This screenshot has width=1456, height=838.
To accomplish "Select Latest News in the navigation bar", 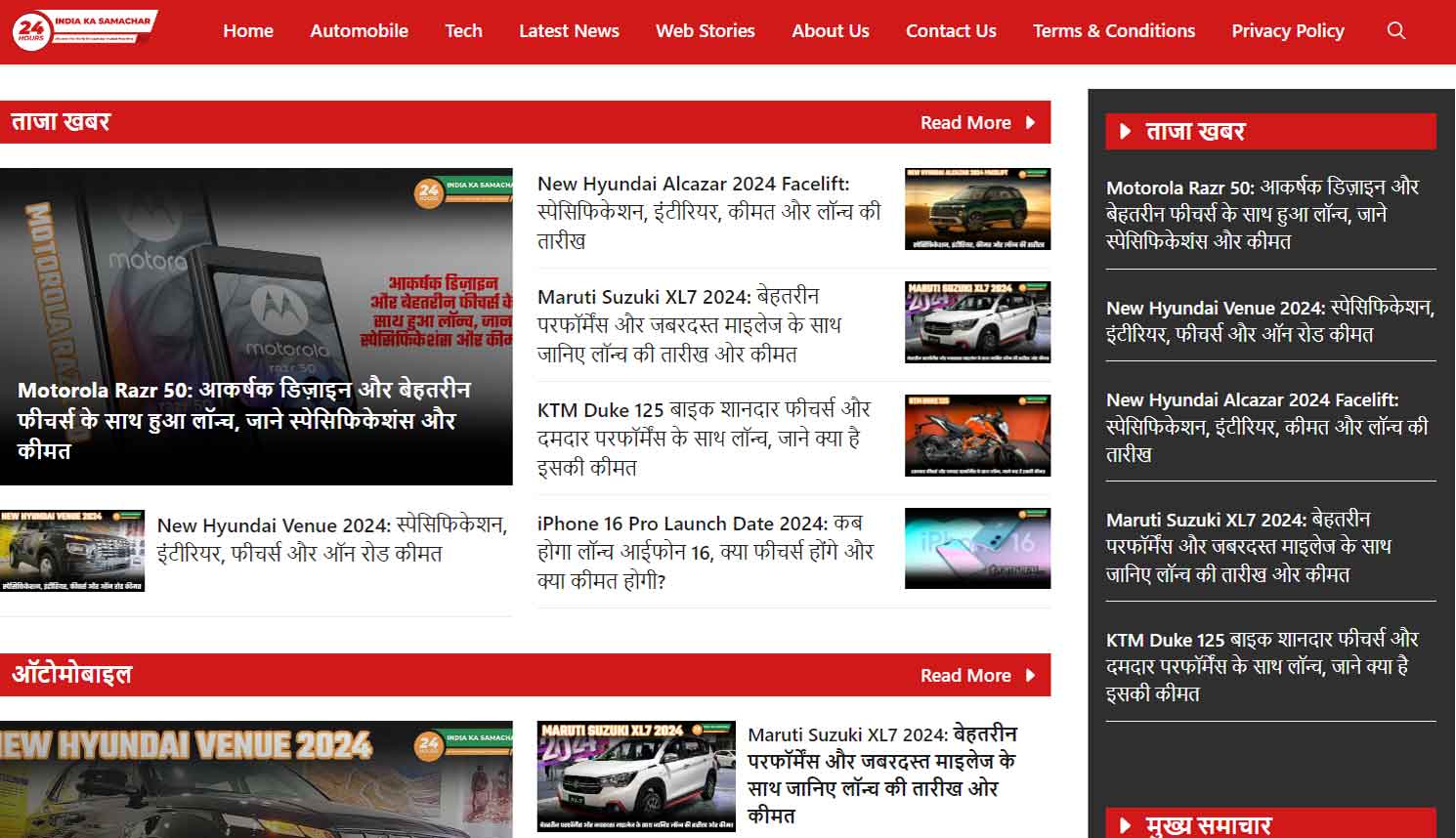I will 569,30.
